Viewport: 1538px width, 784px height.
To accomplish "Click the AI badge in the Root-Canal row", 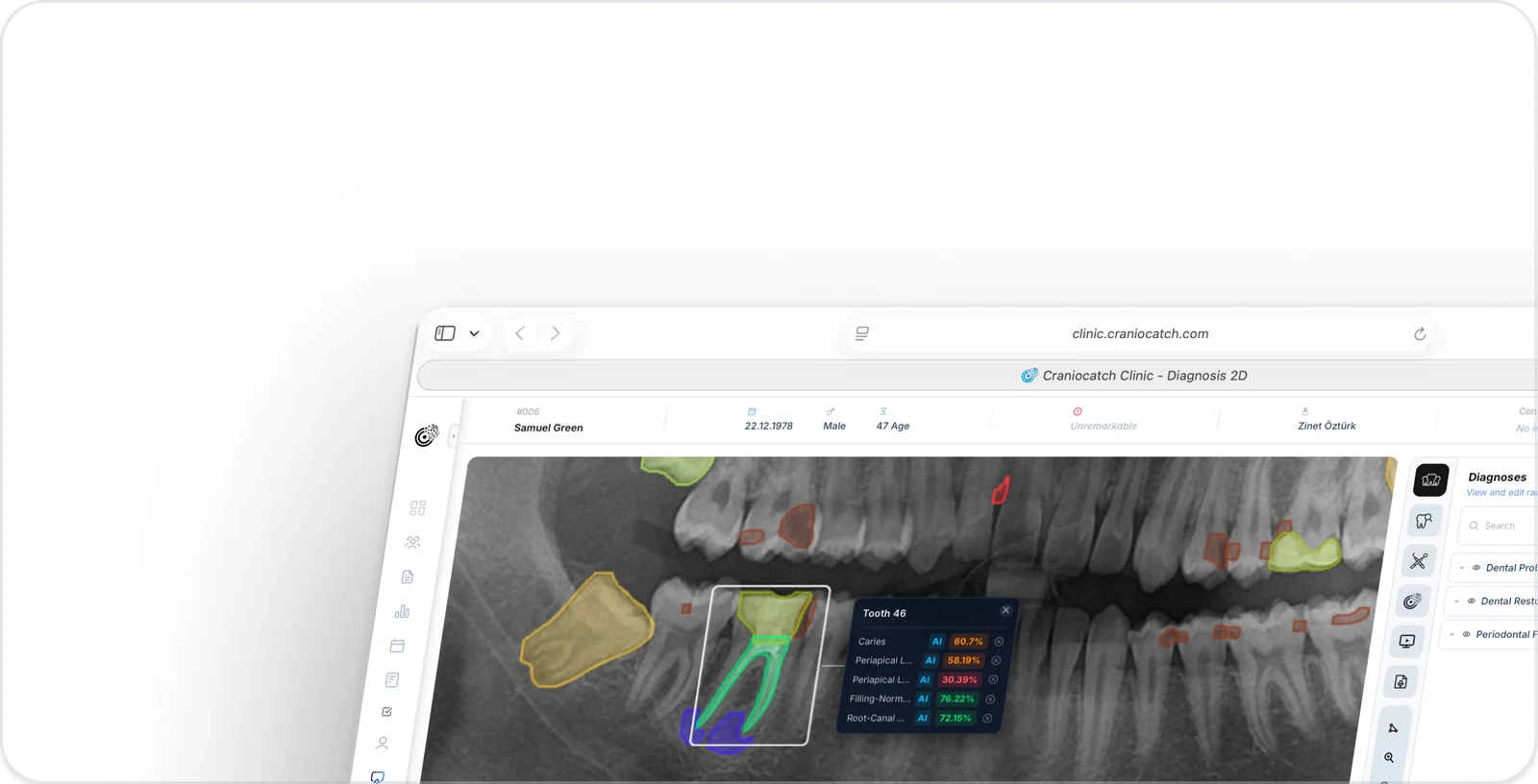I will 923,718.
